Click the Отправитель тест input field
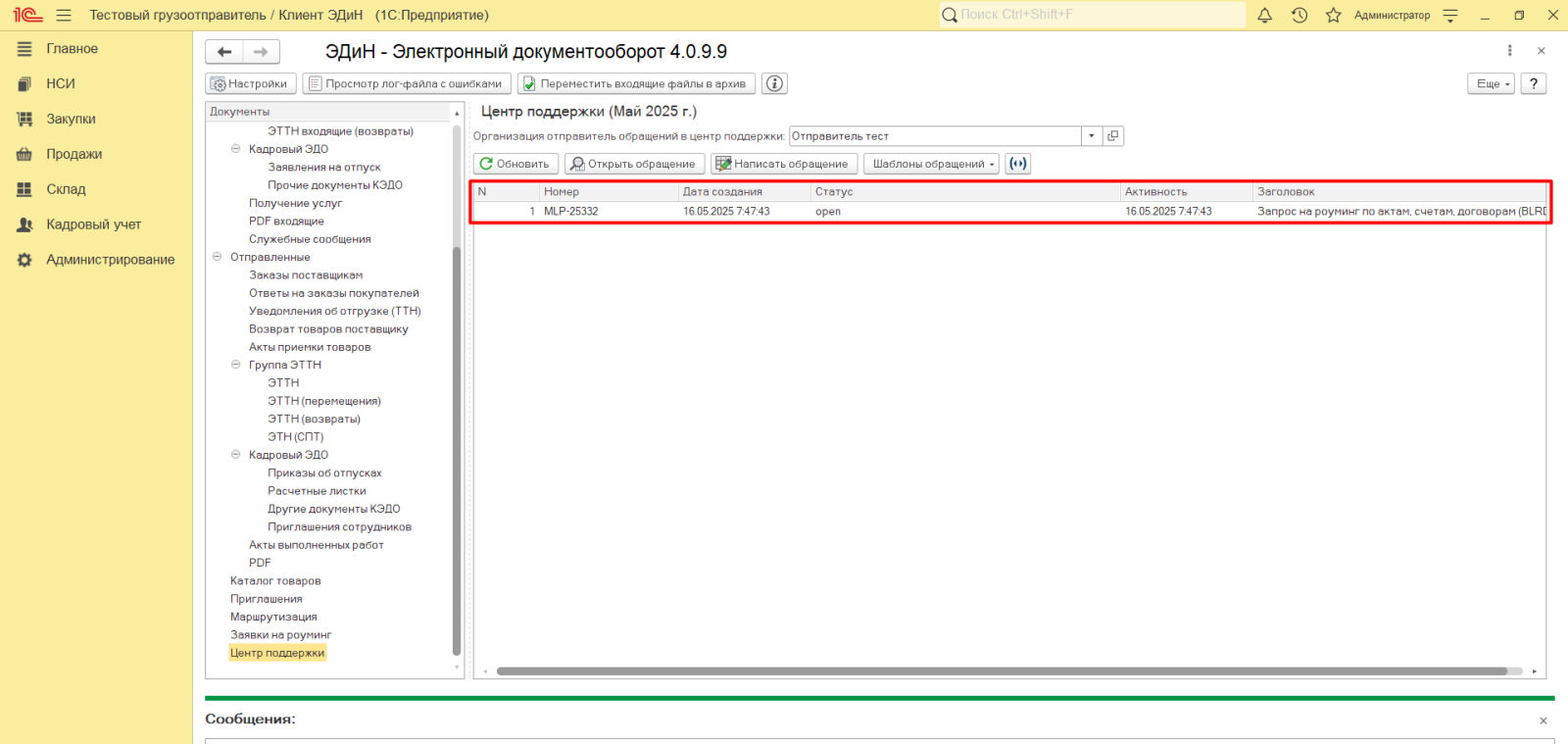 [936, 136]
